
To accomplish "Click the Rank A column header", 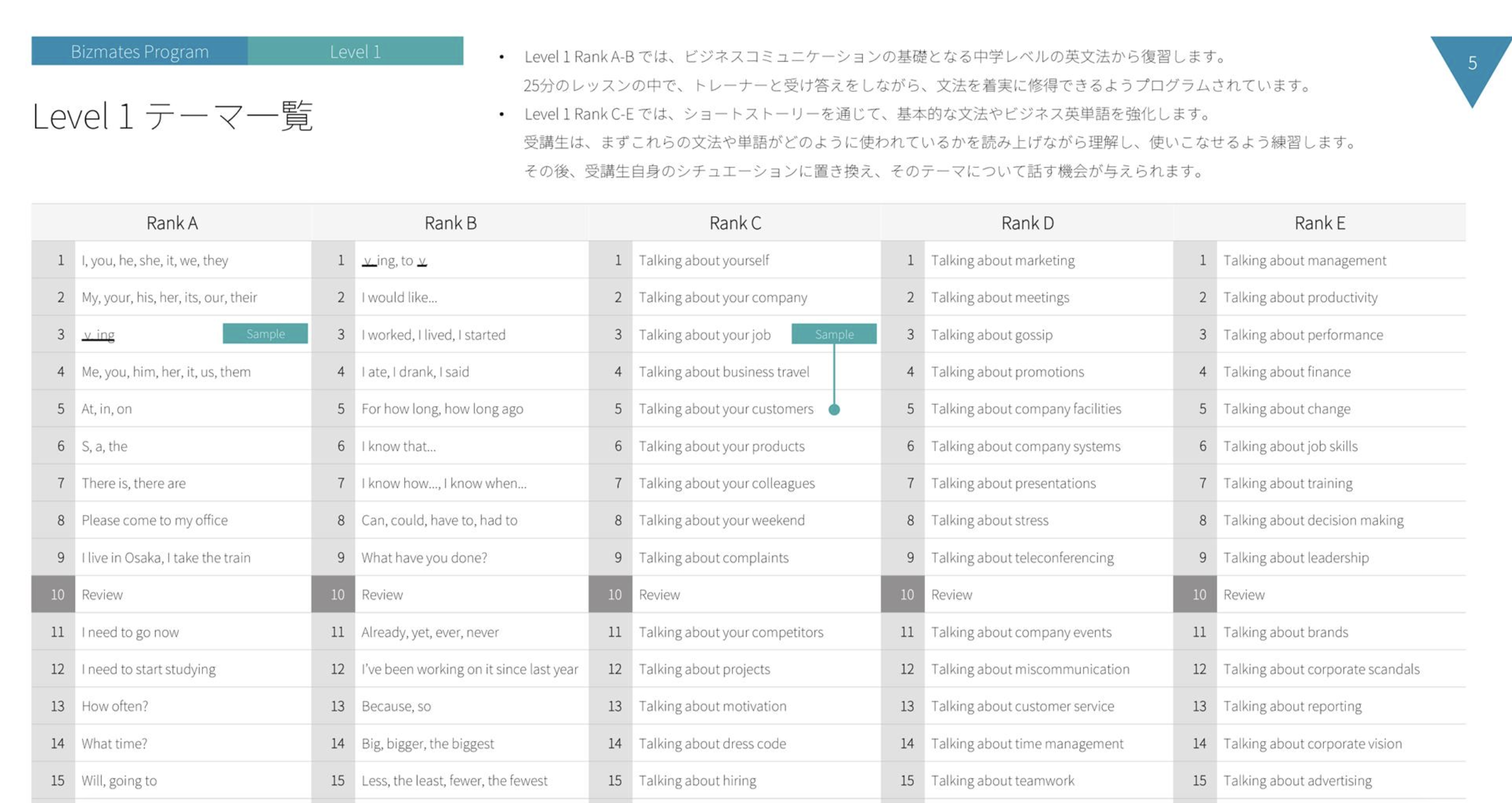I will tap(172, 223).
